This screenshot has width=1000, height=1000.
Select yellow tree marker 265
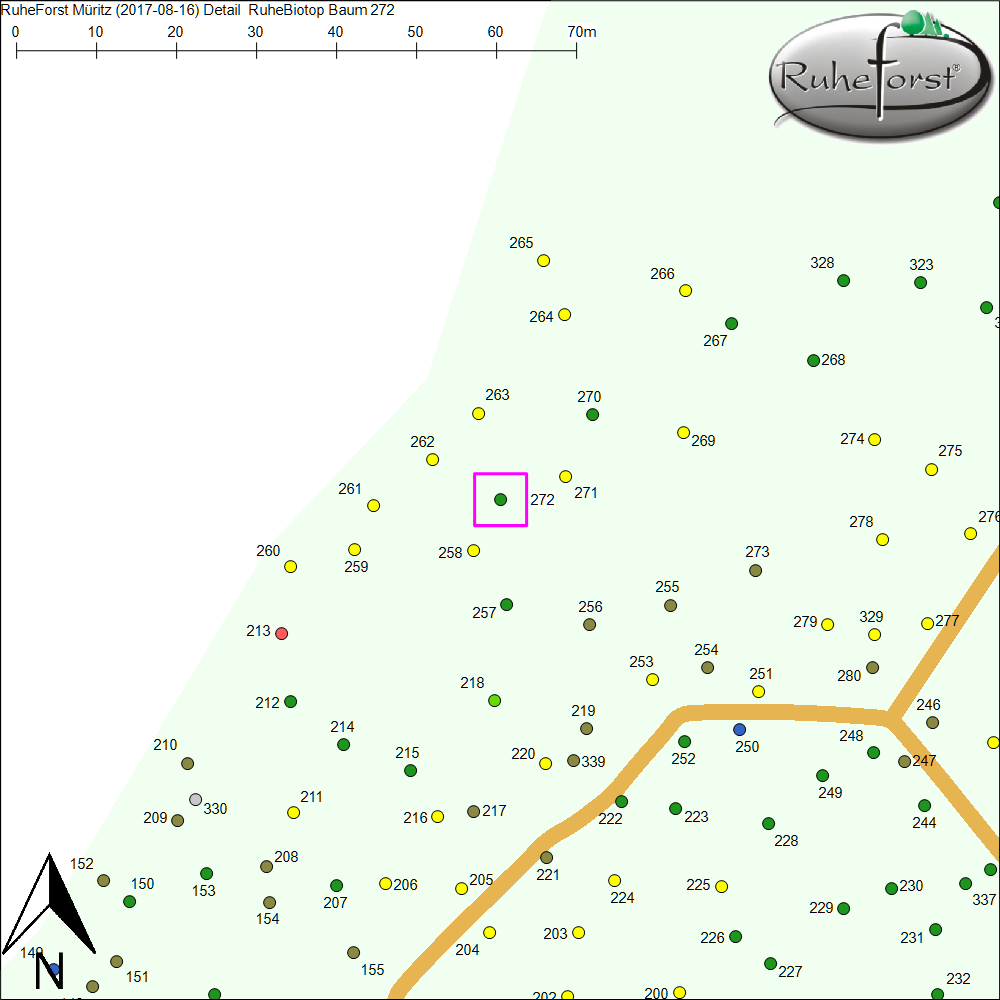tap(544, 260)
